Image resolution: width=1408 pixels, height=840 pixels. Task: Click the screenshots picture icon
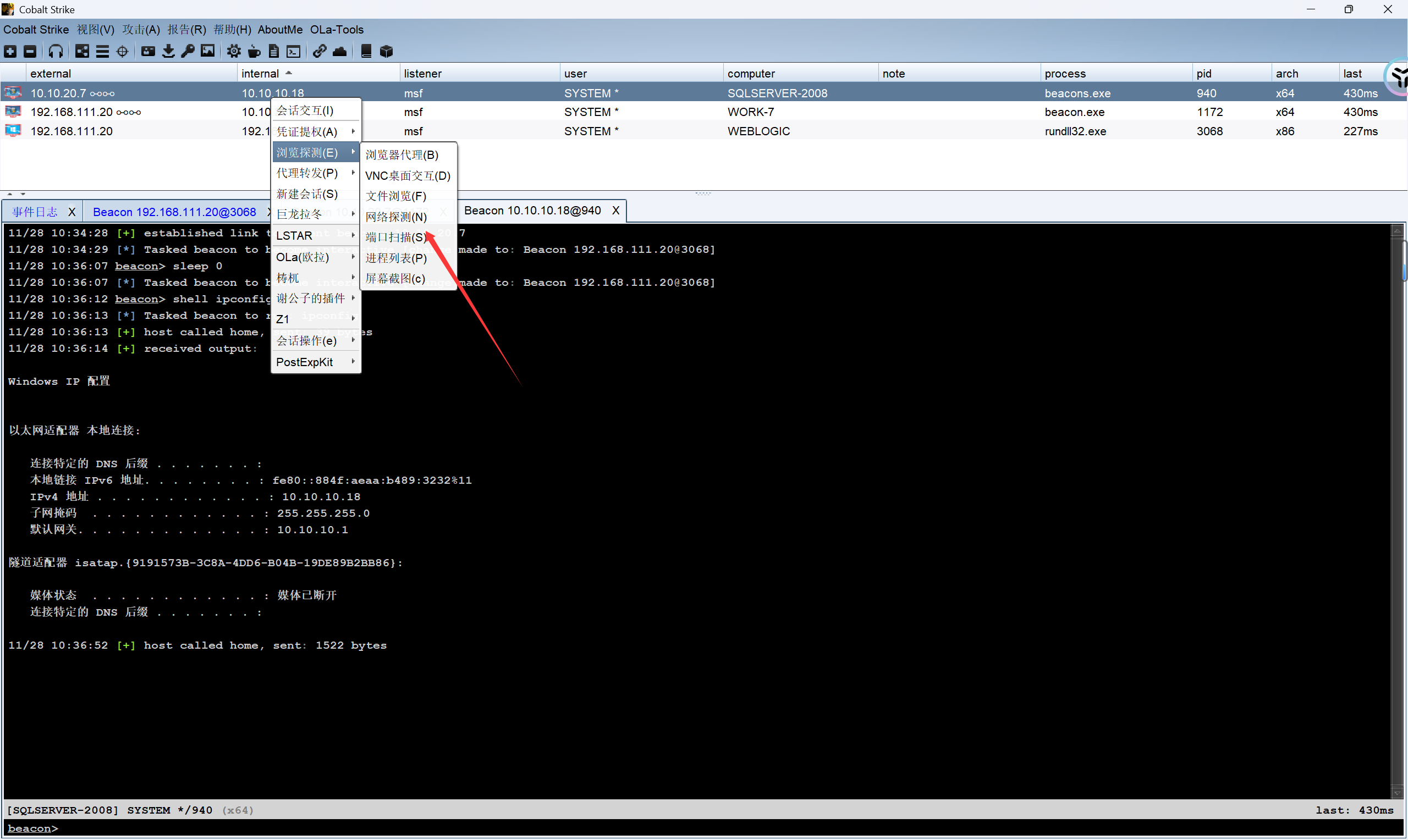coord(208,52)
